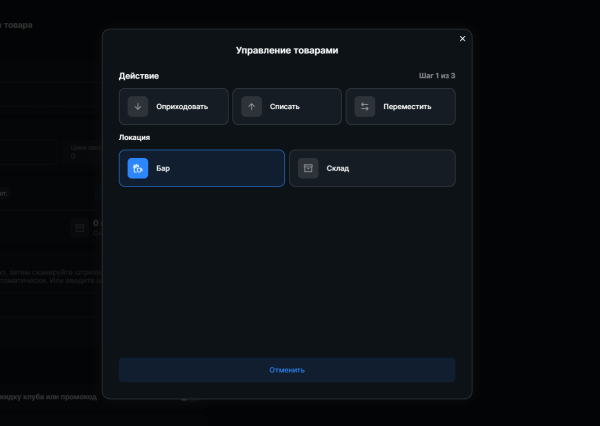Viewport: 600px width, 426px height.
Task: Click the Управление товарами dialog title
Action: point(287,51)
